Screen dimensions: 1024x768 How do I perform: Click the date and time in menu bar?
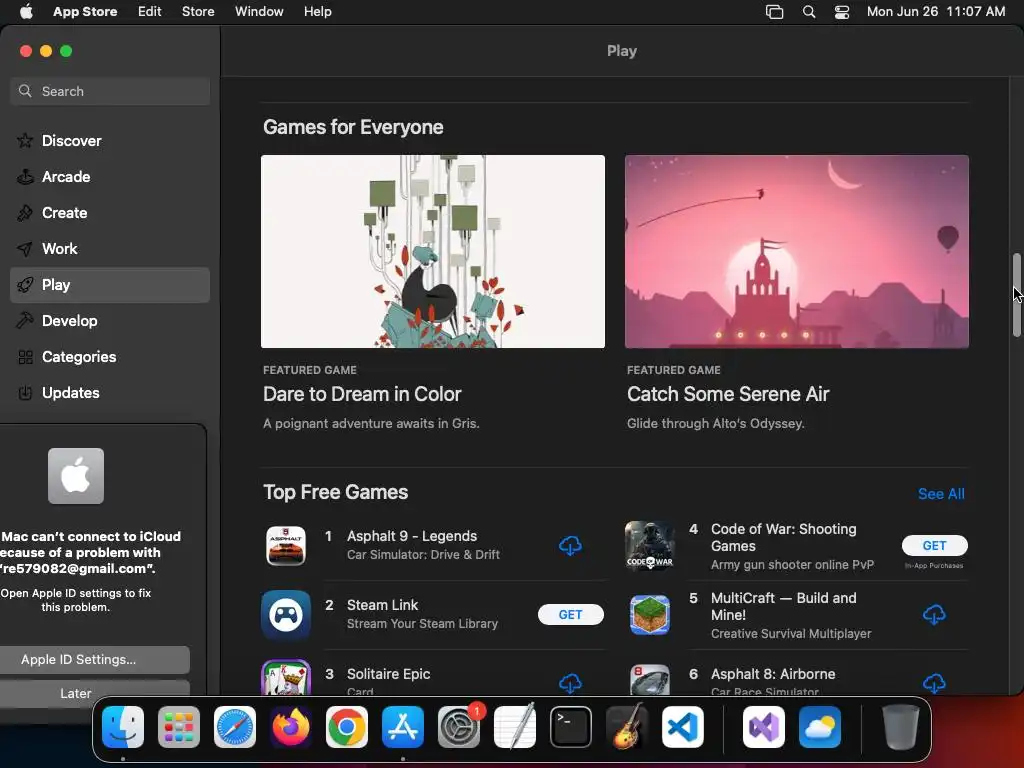[x=936, y=12]
